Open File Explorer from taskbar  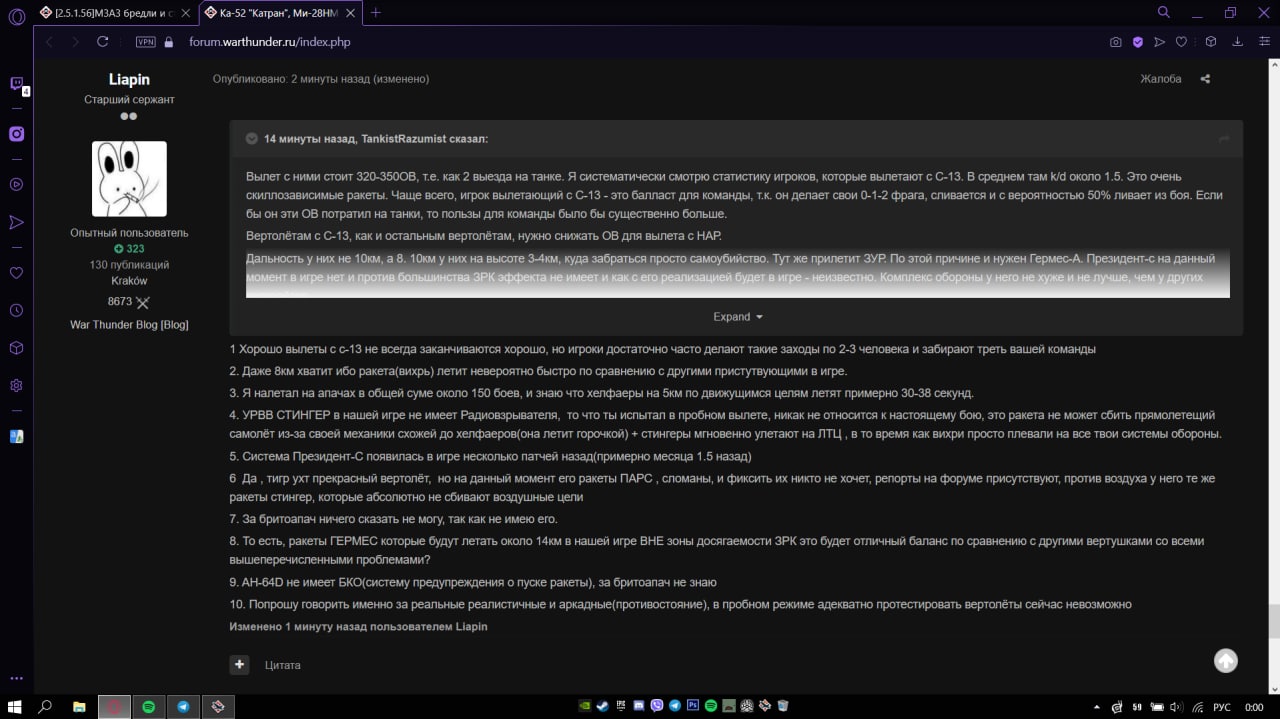79,706
